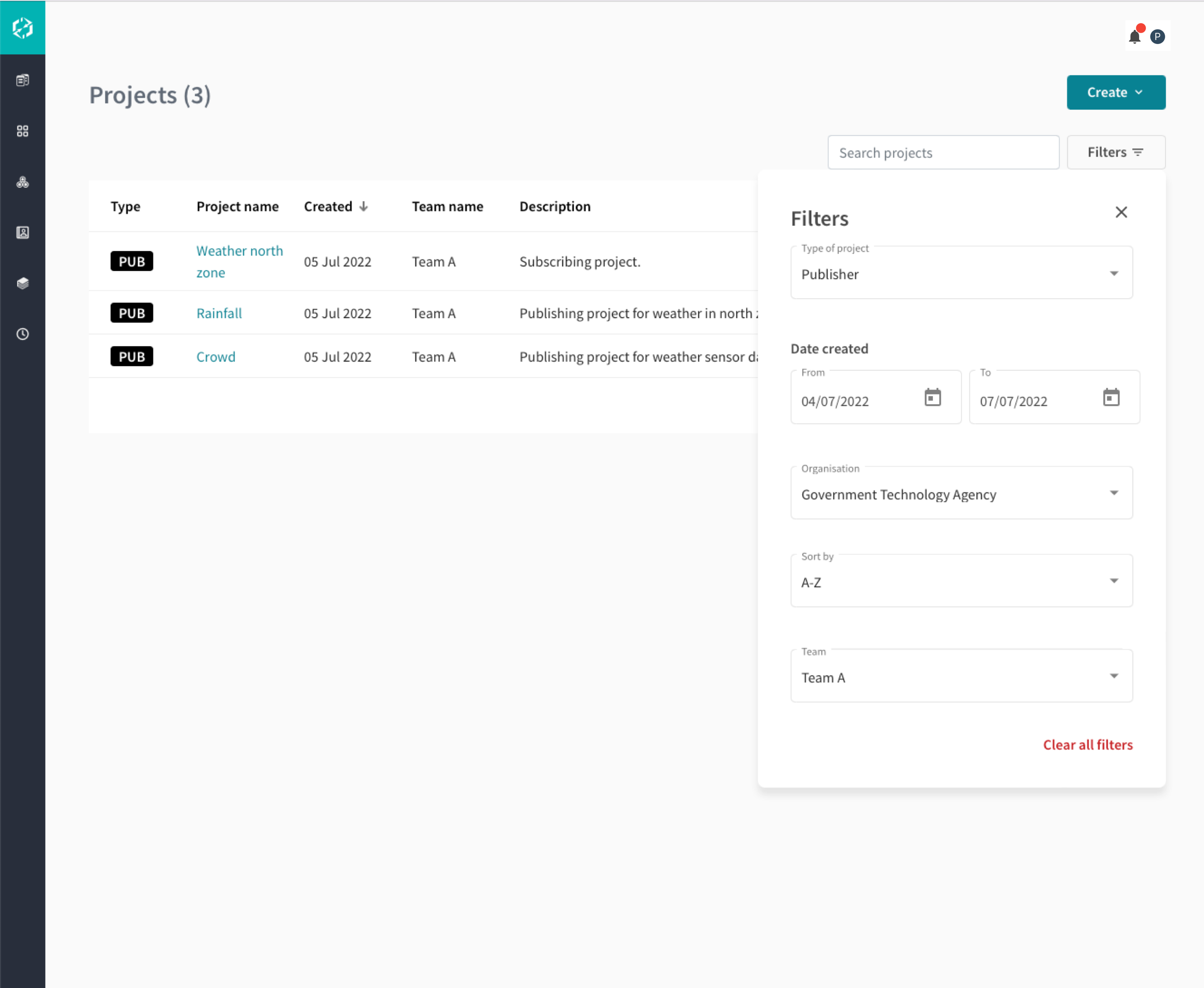Open the Crowd project link
The width and height of the screenshot is (1204, 988).
[x=215, y=357]
